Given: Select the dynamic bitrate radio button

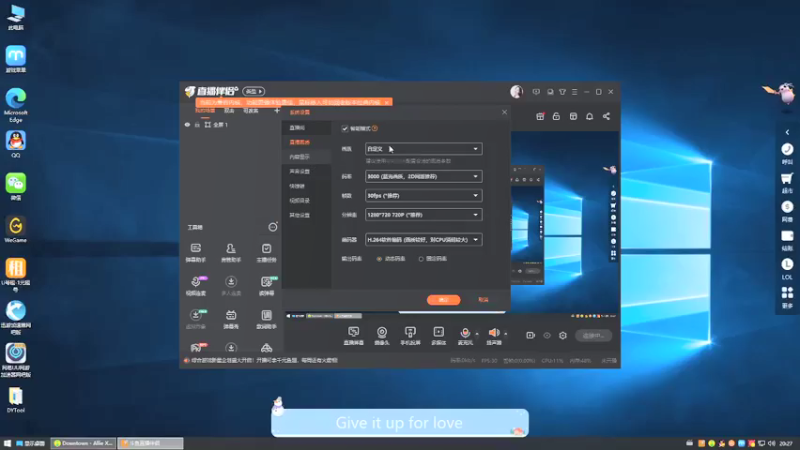Looking at the screenshot, I should pos(379,259).
